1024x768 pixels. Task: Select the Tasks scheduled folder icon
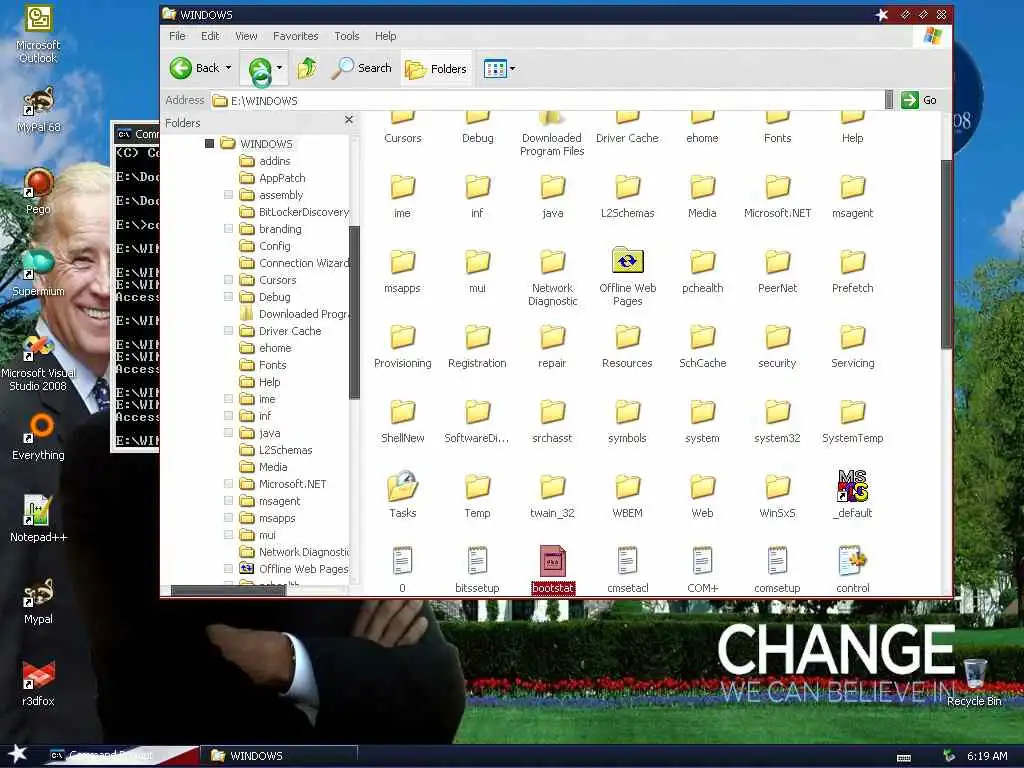pos(402,487)
